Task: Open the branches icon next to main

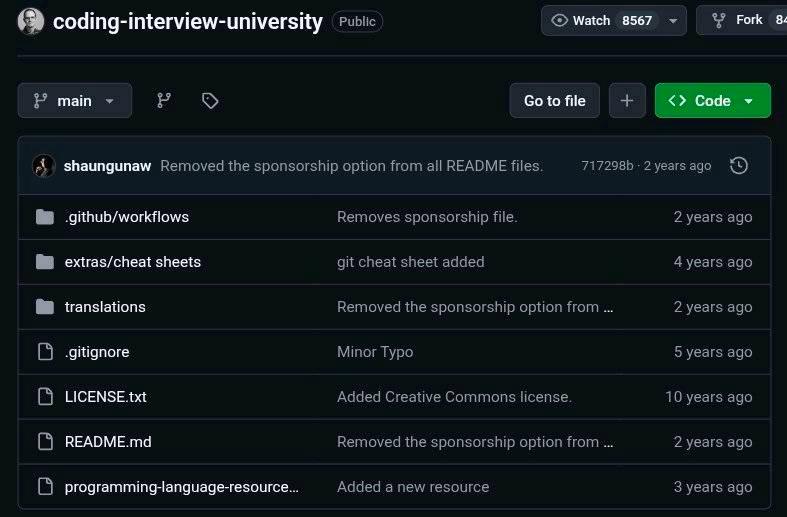Action: [164, 100]
